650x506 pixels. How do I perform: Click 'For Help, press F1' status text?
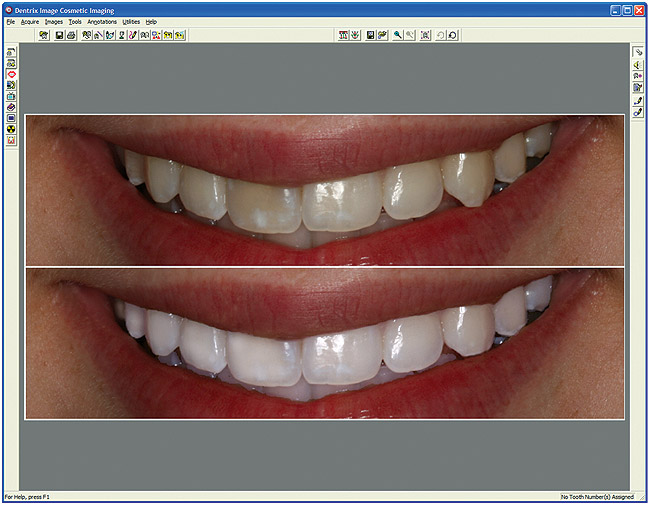pyautogui.click(x=27, y=497)
